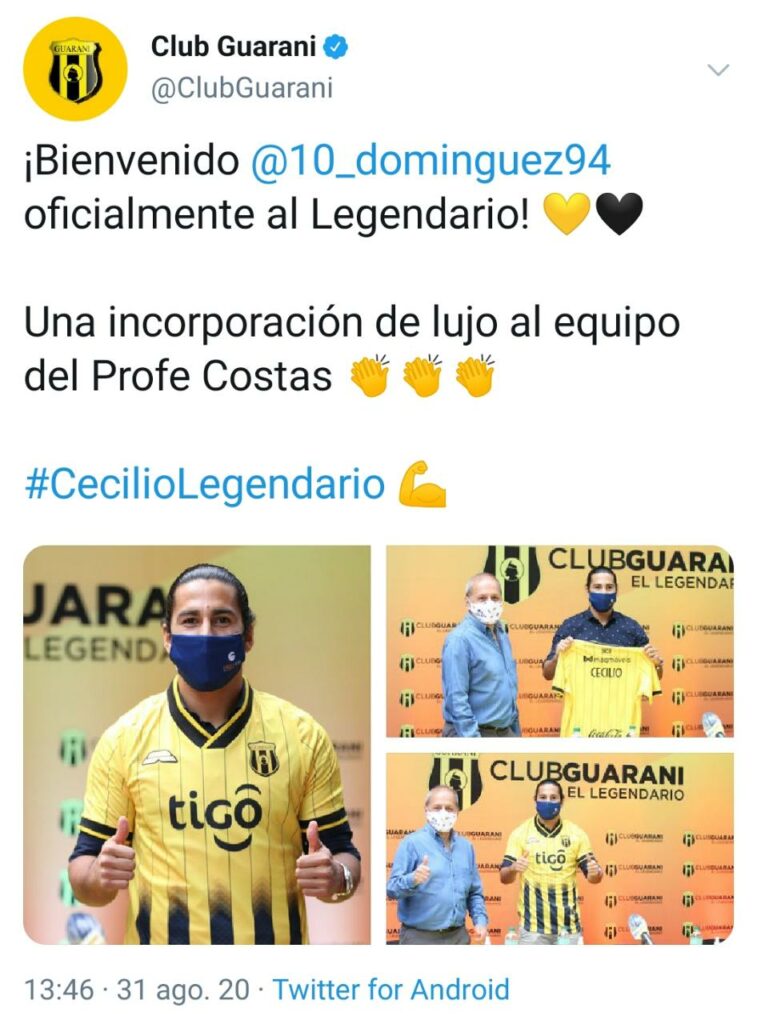The height and width of the screenshot is (1024, 757).
Task: Open bottom-right photo with thumbs up
Action: pos(560,848)
